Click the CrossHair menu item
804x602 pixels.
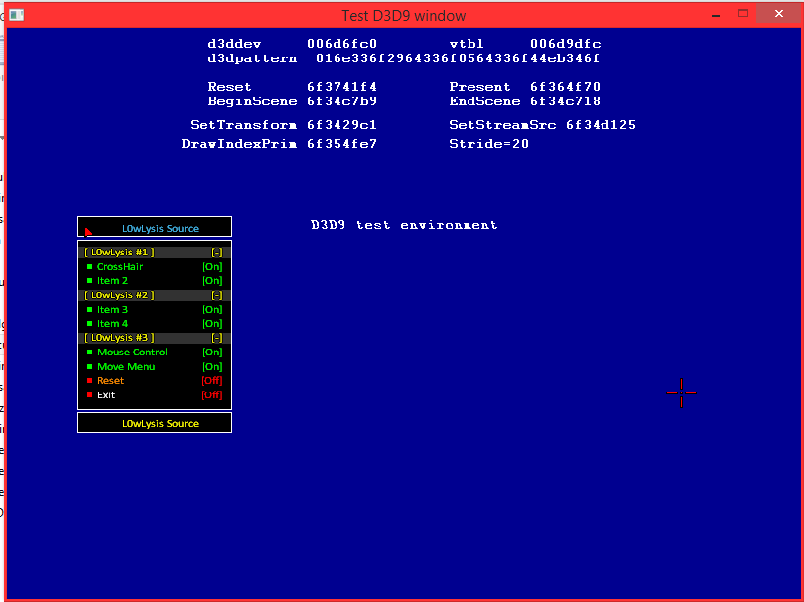tap(120, 267)
